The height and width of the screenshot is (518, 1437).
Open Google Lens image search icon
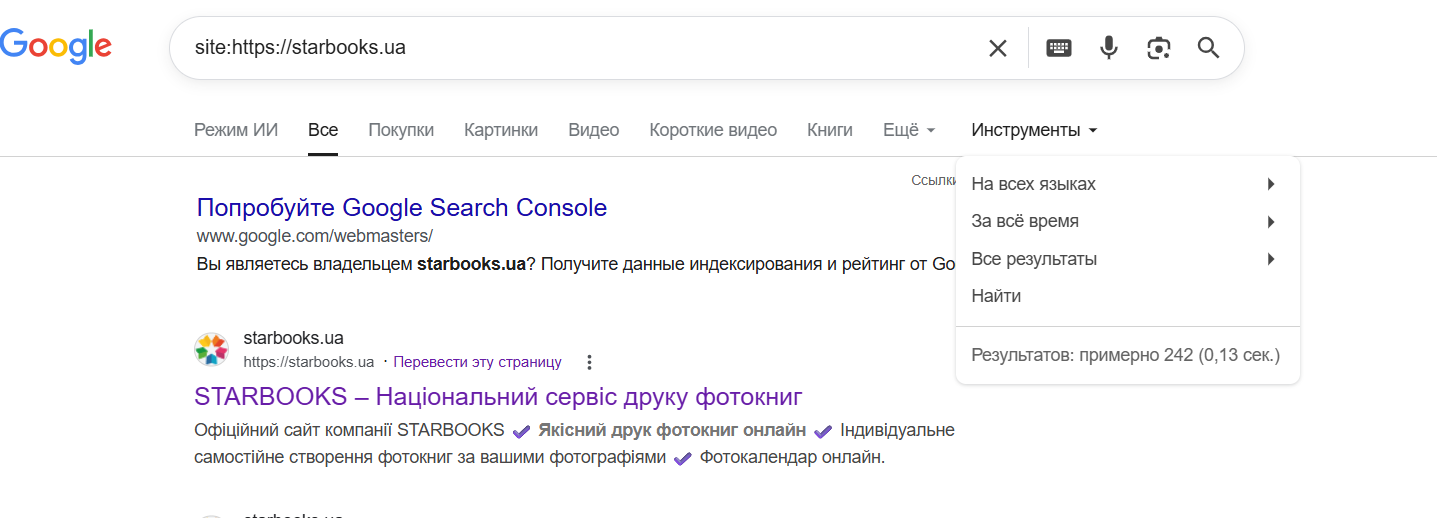pos(1158,48)
